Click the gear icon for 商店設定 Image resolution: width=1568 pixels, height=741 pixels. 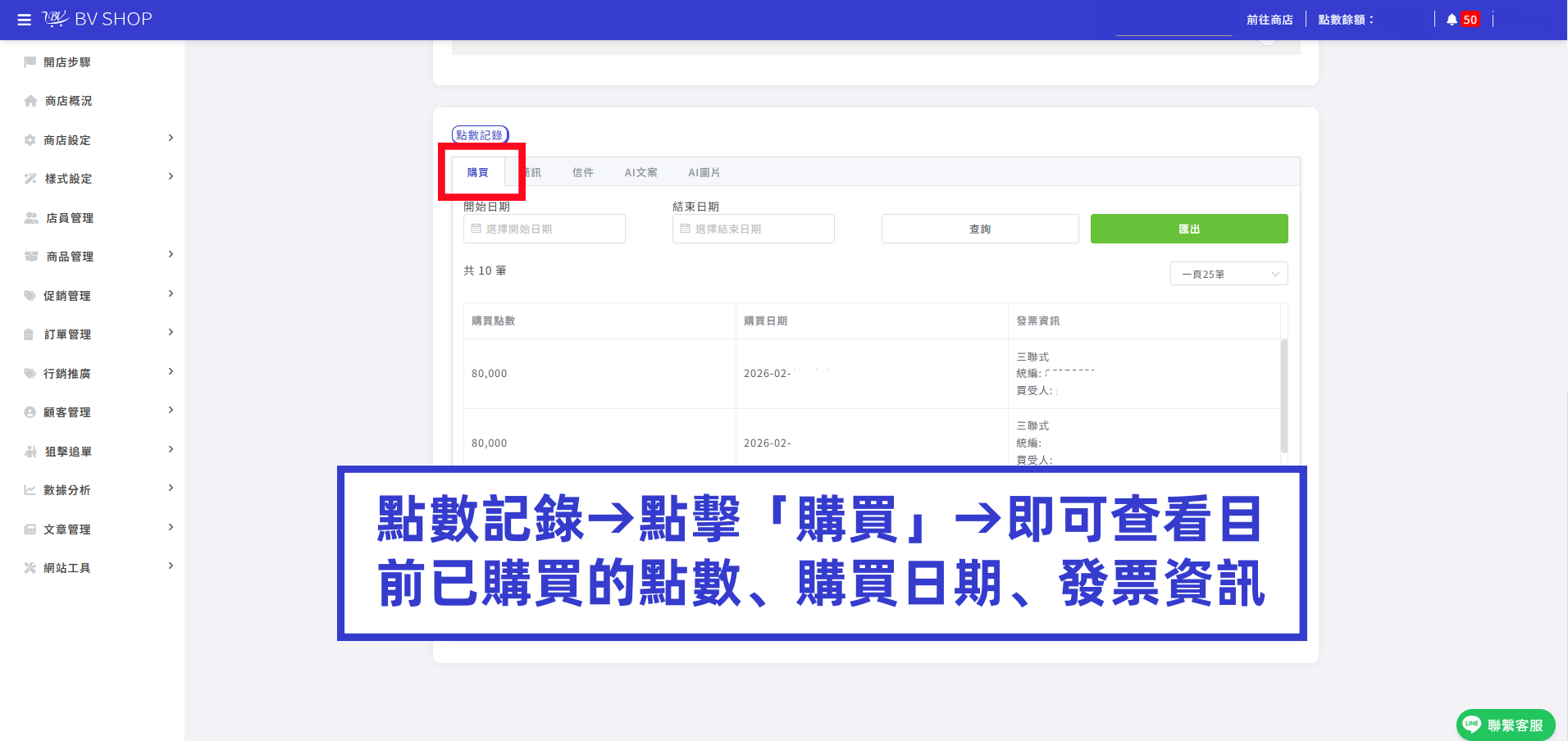(30, 140)
